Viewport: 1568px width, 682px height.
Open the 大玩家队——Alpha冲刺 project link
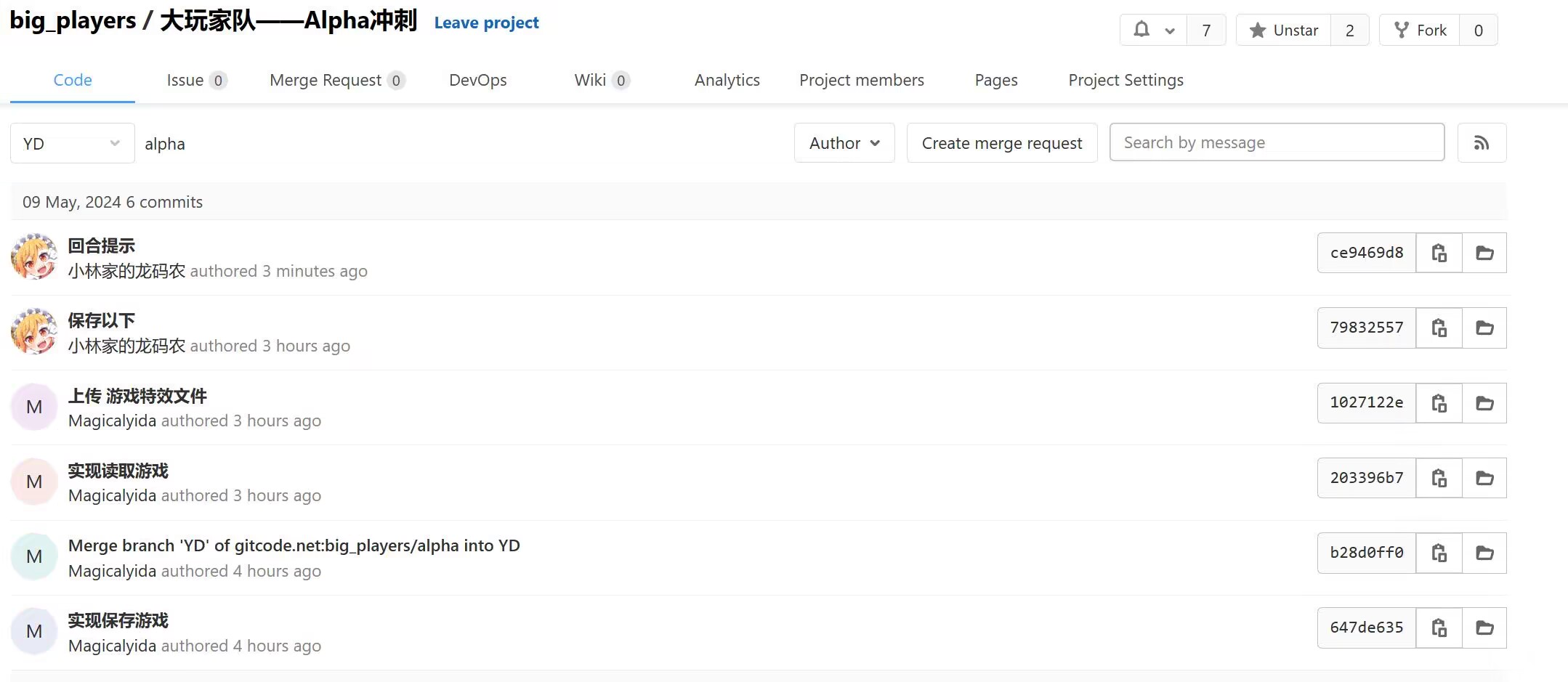pyautogui.click(x=288, y=20)
